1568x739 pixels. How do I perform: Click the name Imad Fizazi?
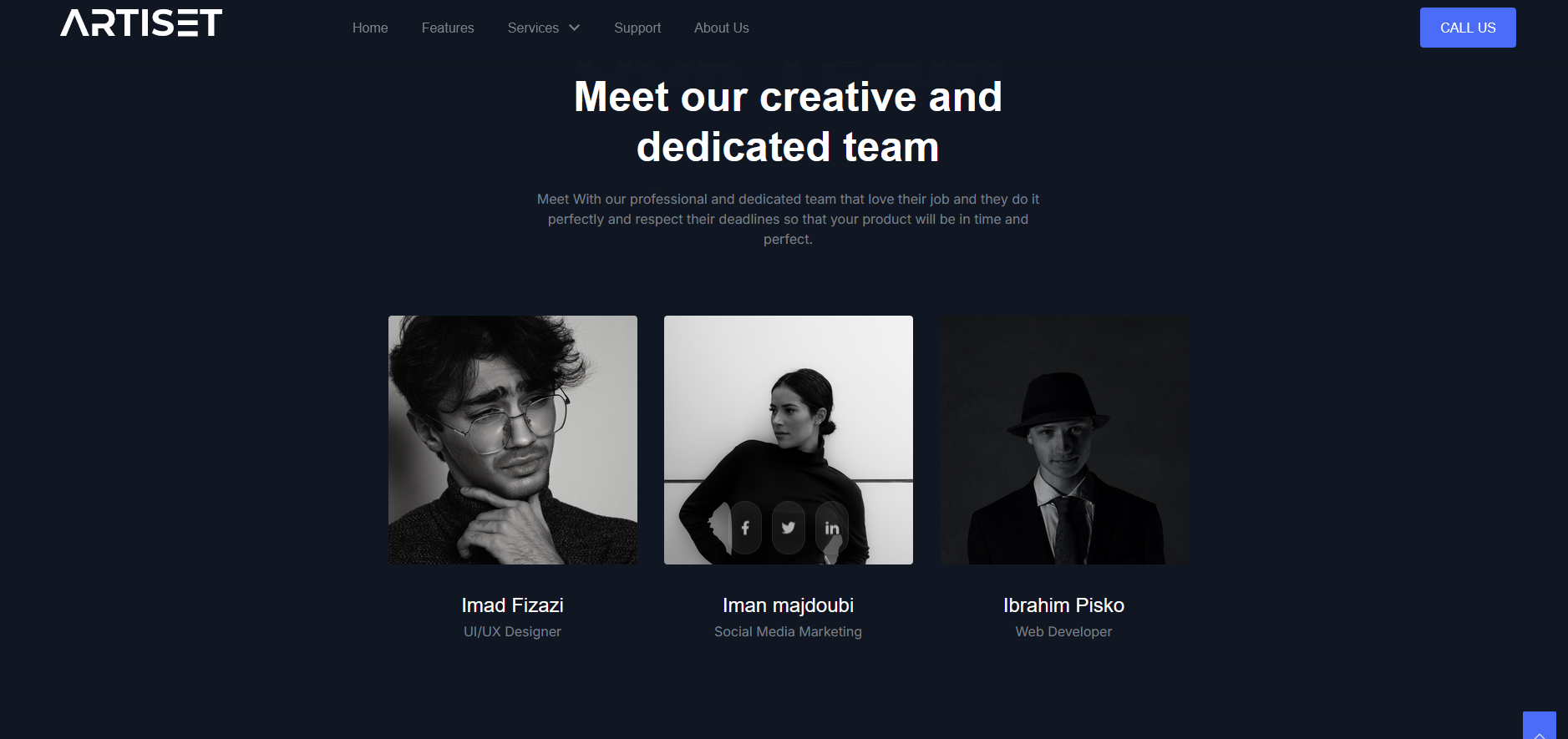pos(513,605)
